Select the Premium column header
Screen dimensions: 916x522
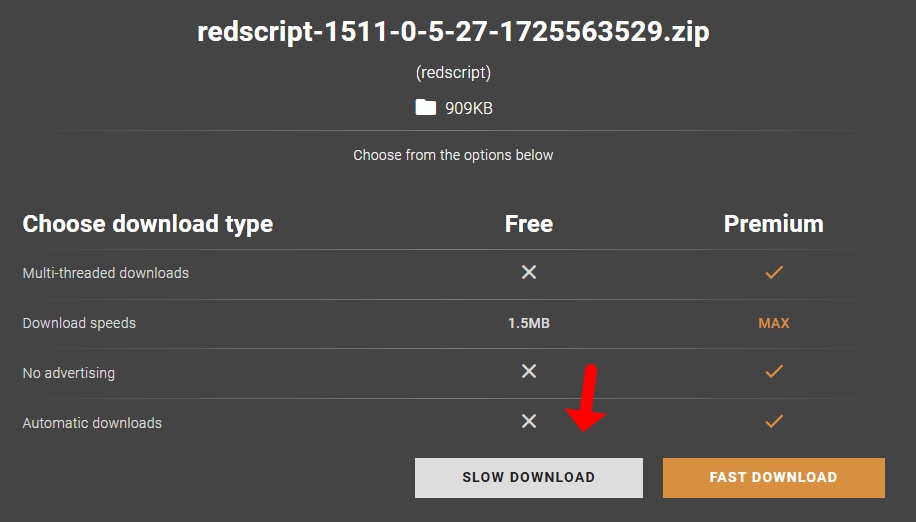pos(773,224)
